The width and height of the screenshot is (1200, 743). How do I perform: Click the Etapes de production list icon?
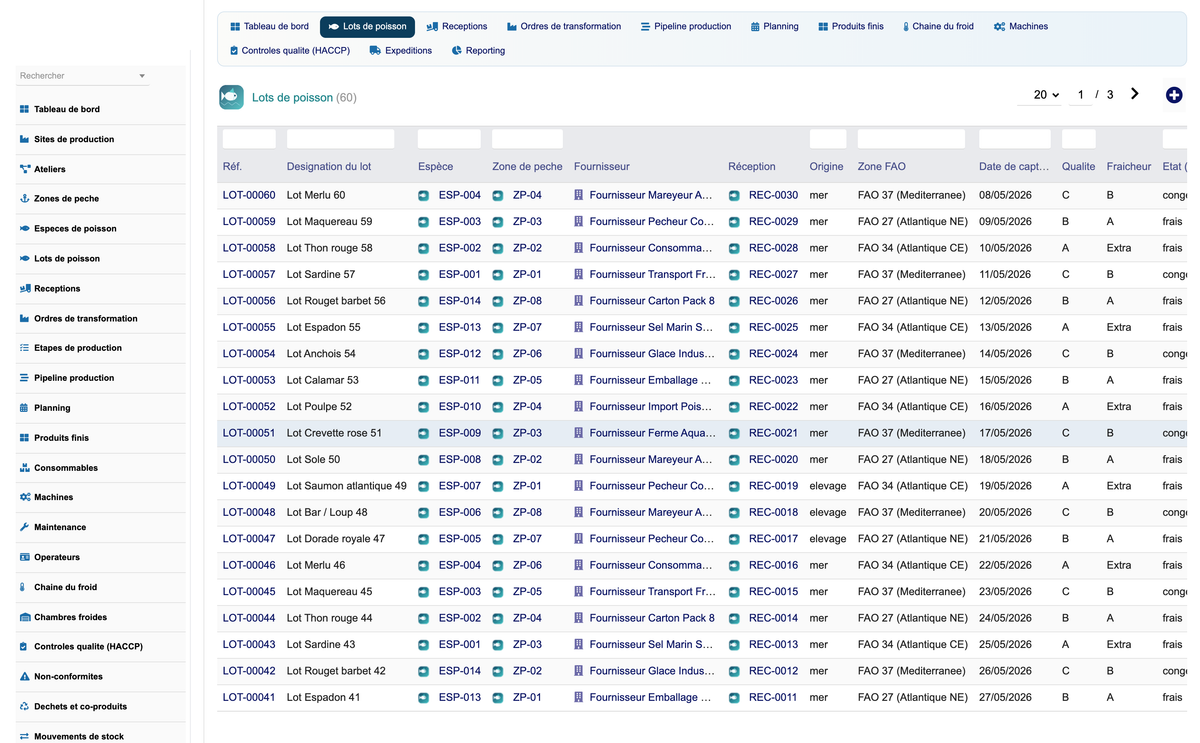25,348
